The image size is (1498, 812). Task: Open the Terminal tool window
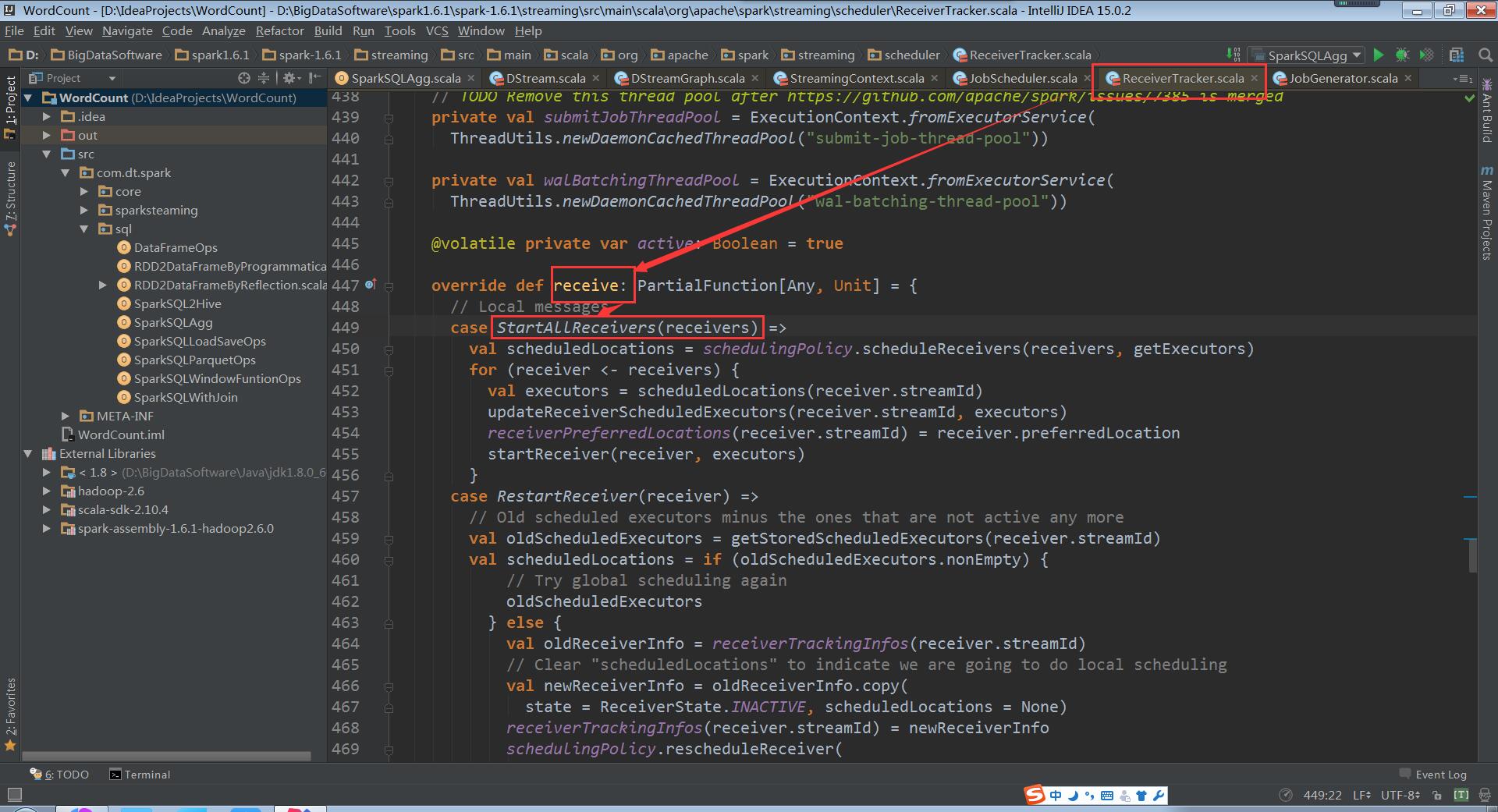click(140, 775)
